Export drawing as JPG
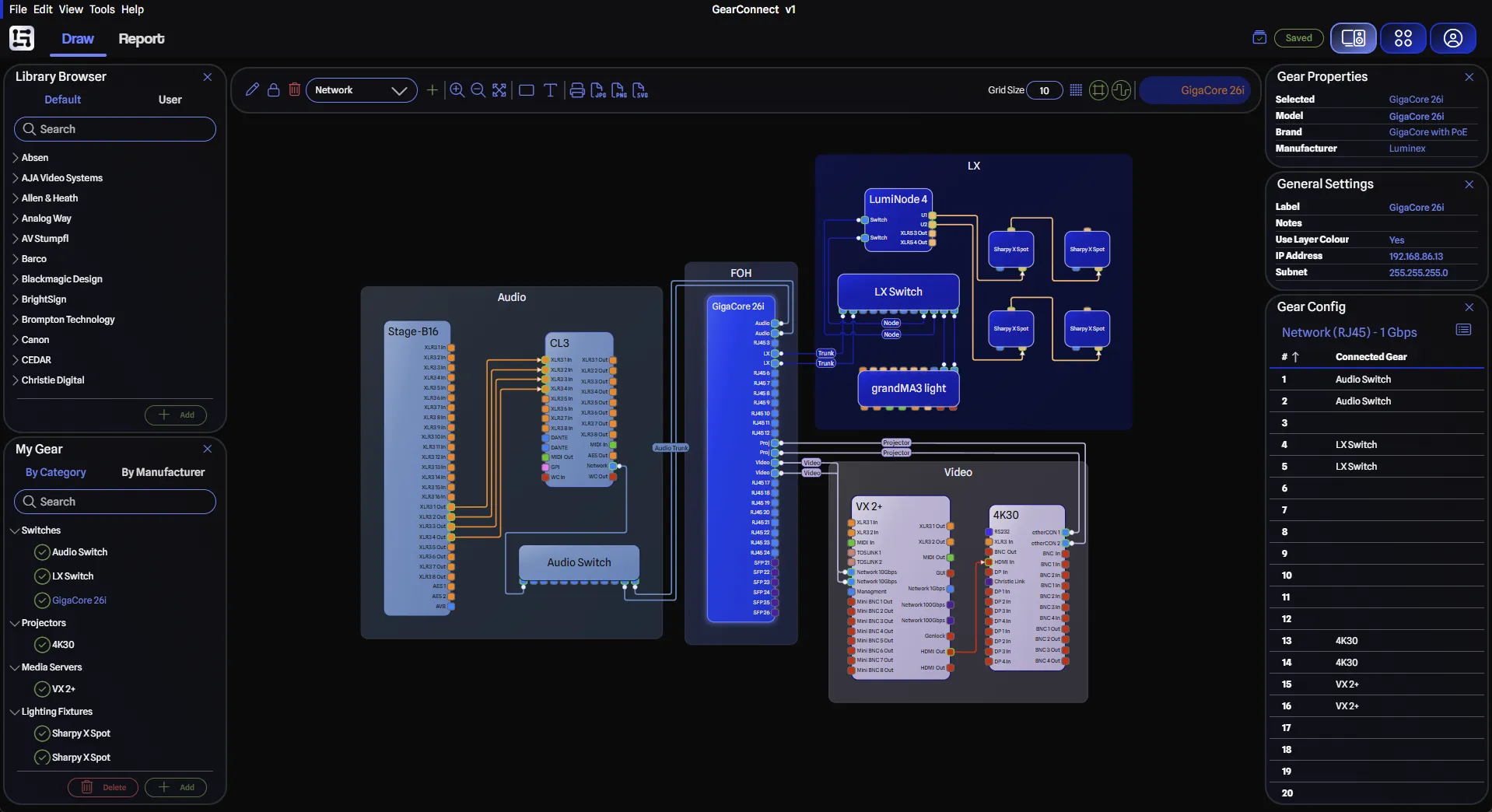The image size is (1492, 812). coord(598,90)
